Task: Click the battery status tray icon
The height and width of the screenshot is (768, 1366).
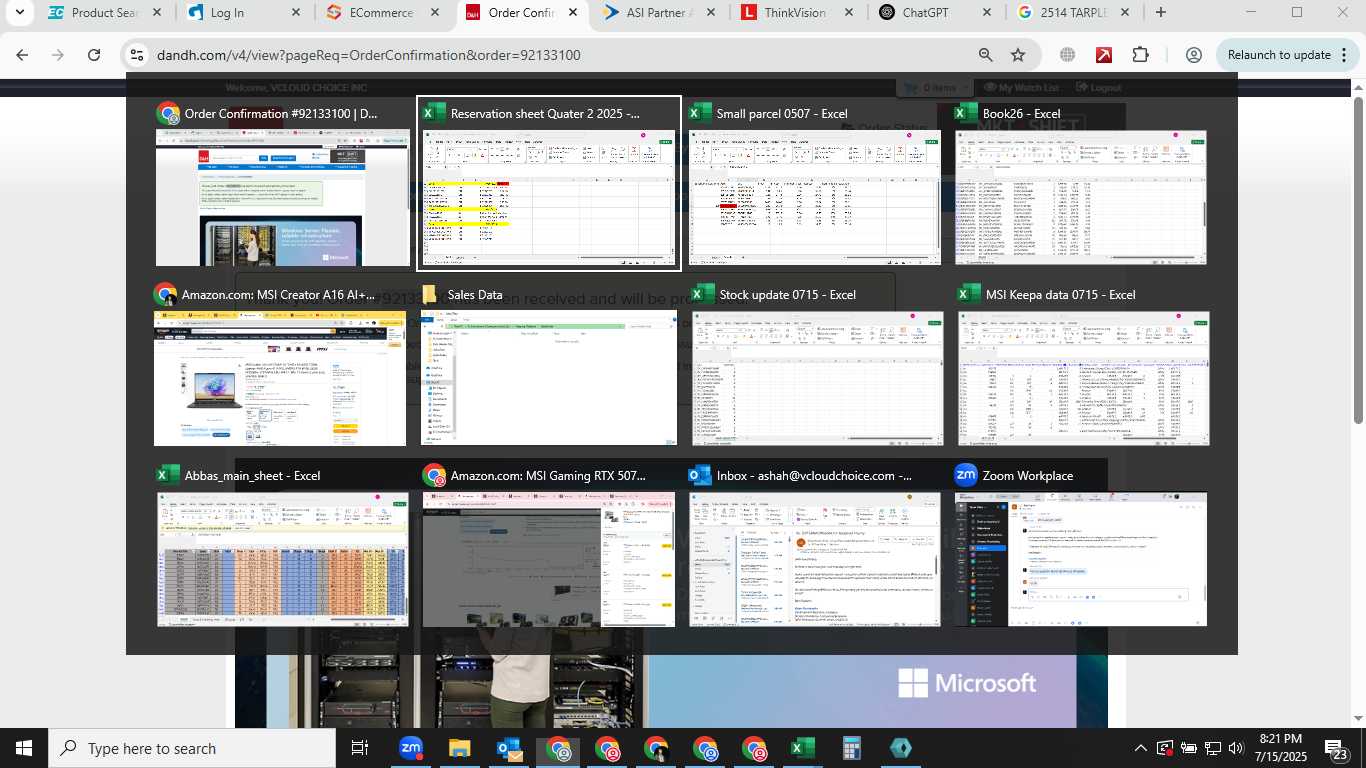Action: pyautogui.click(x=1188, y=748)
